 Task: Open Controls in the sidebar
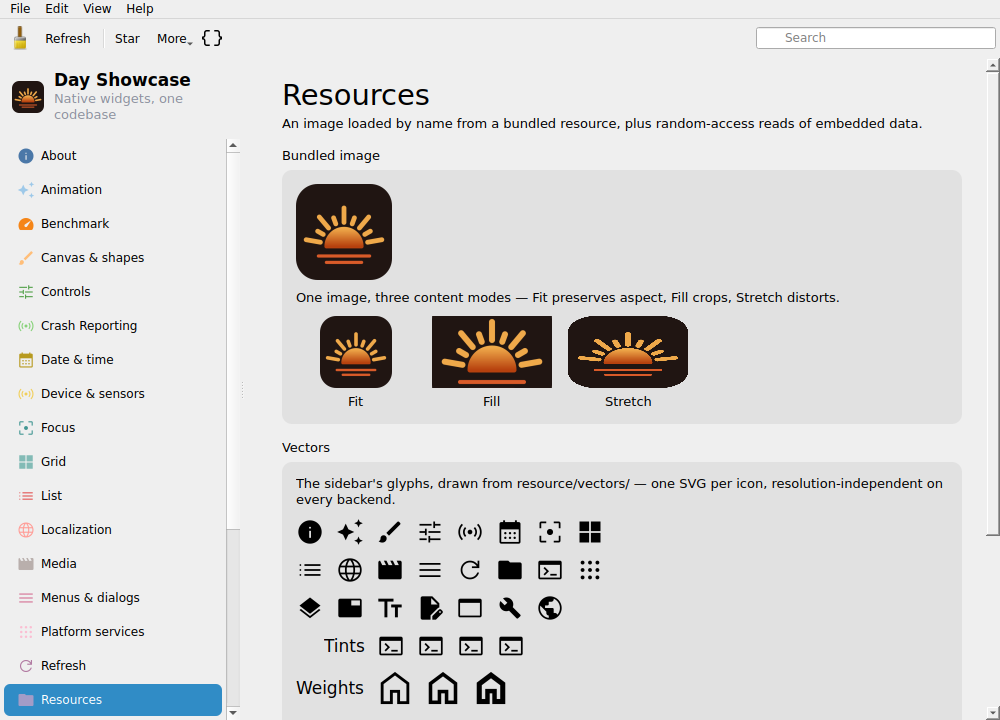(x=113, y=291)
